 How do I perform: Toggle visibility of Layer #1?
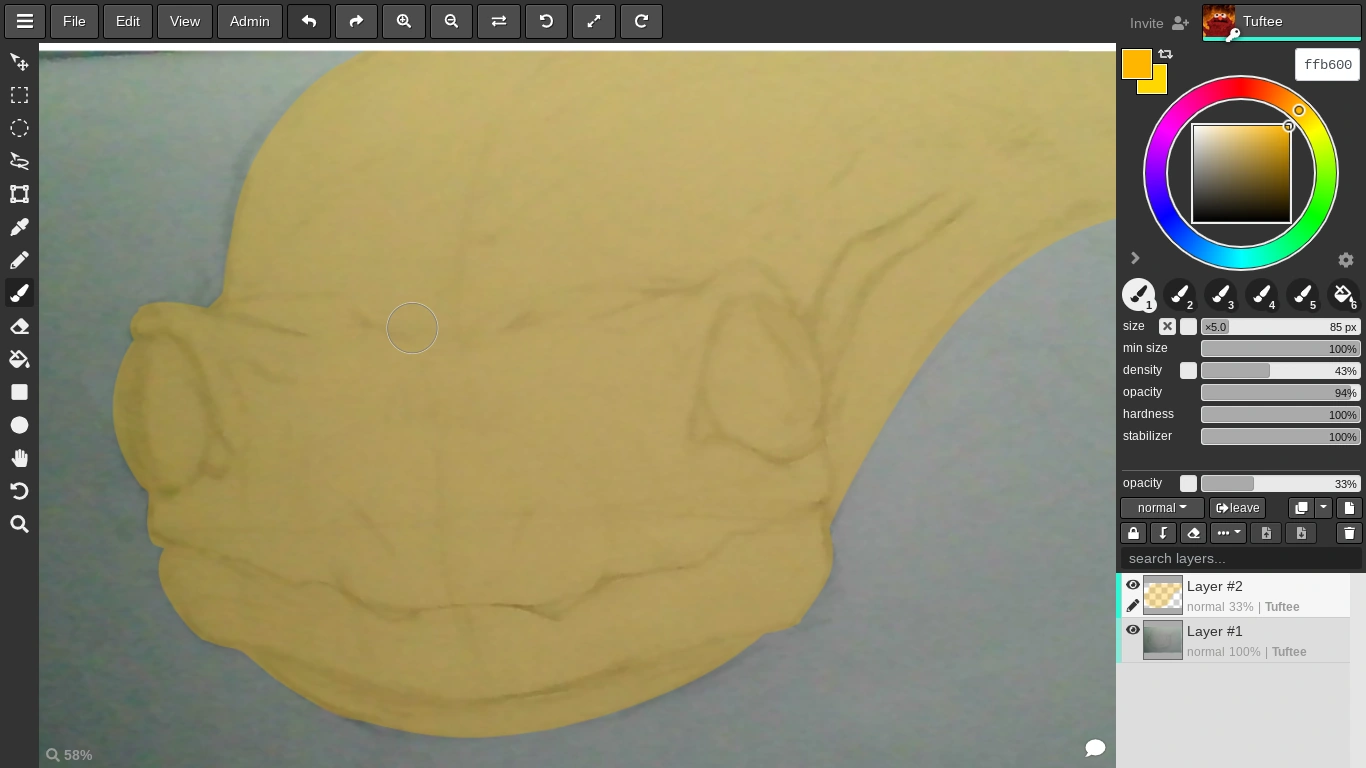(1133, 630)
